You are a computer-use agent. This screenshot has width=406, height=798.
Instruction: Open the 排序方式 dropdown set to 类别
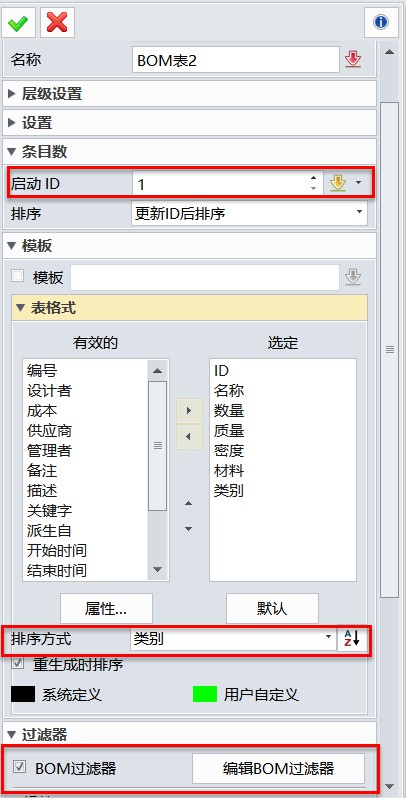(233, 639)
